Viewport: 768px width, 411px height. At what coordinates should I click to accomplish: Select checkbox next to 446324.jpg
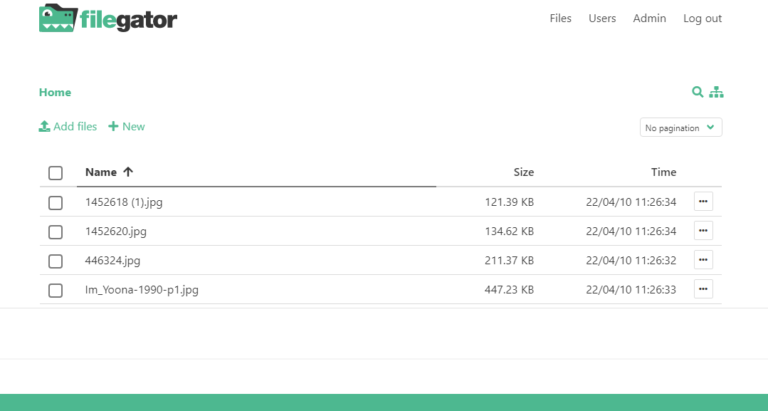(x=56, y=261)
